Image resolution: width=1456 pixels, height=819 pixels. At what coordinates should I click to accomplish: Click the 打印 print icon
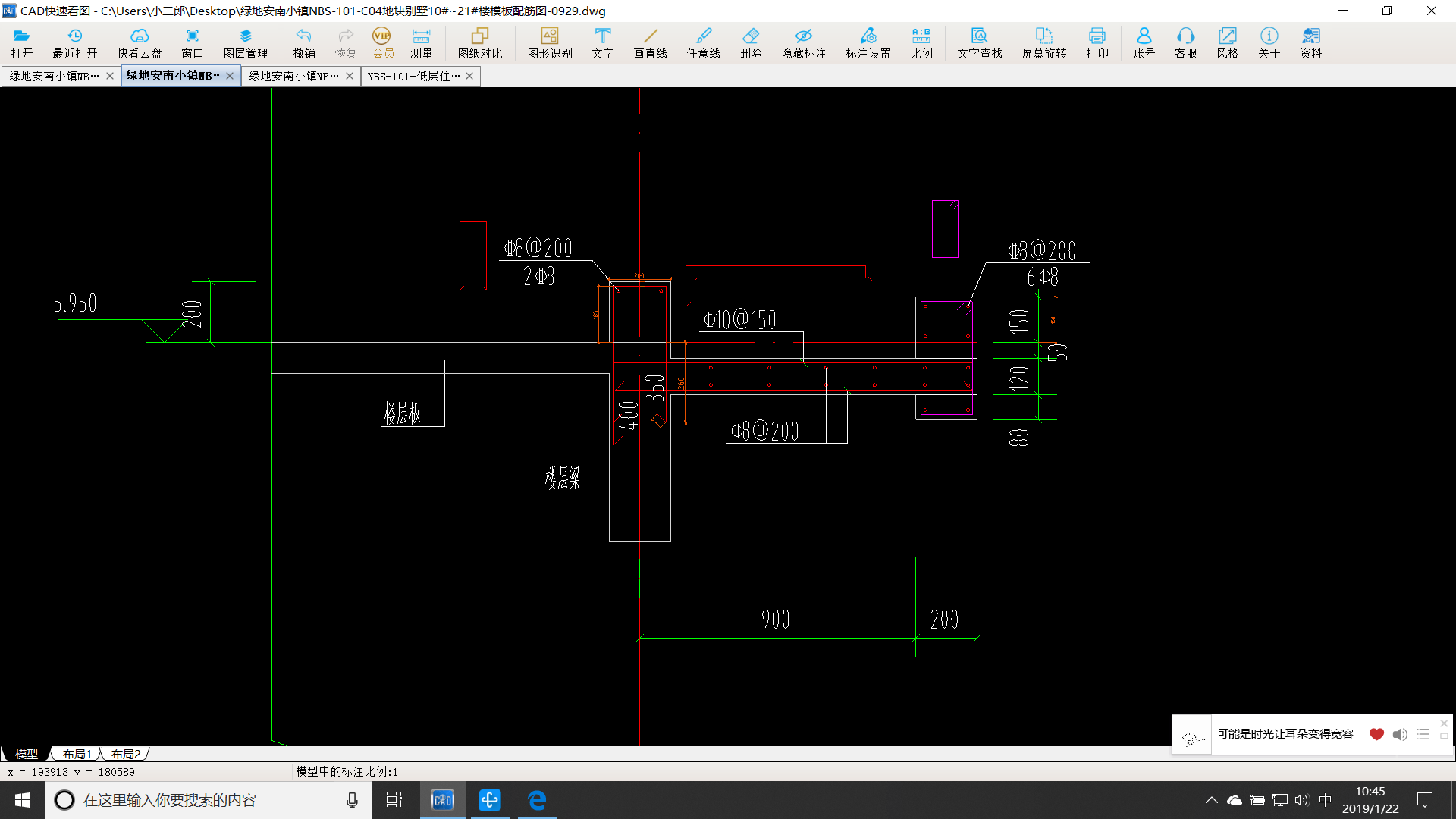(x=1097, y=42)
